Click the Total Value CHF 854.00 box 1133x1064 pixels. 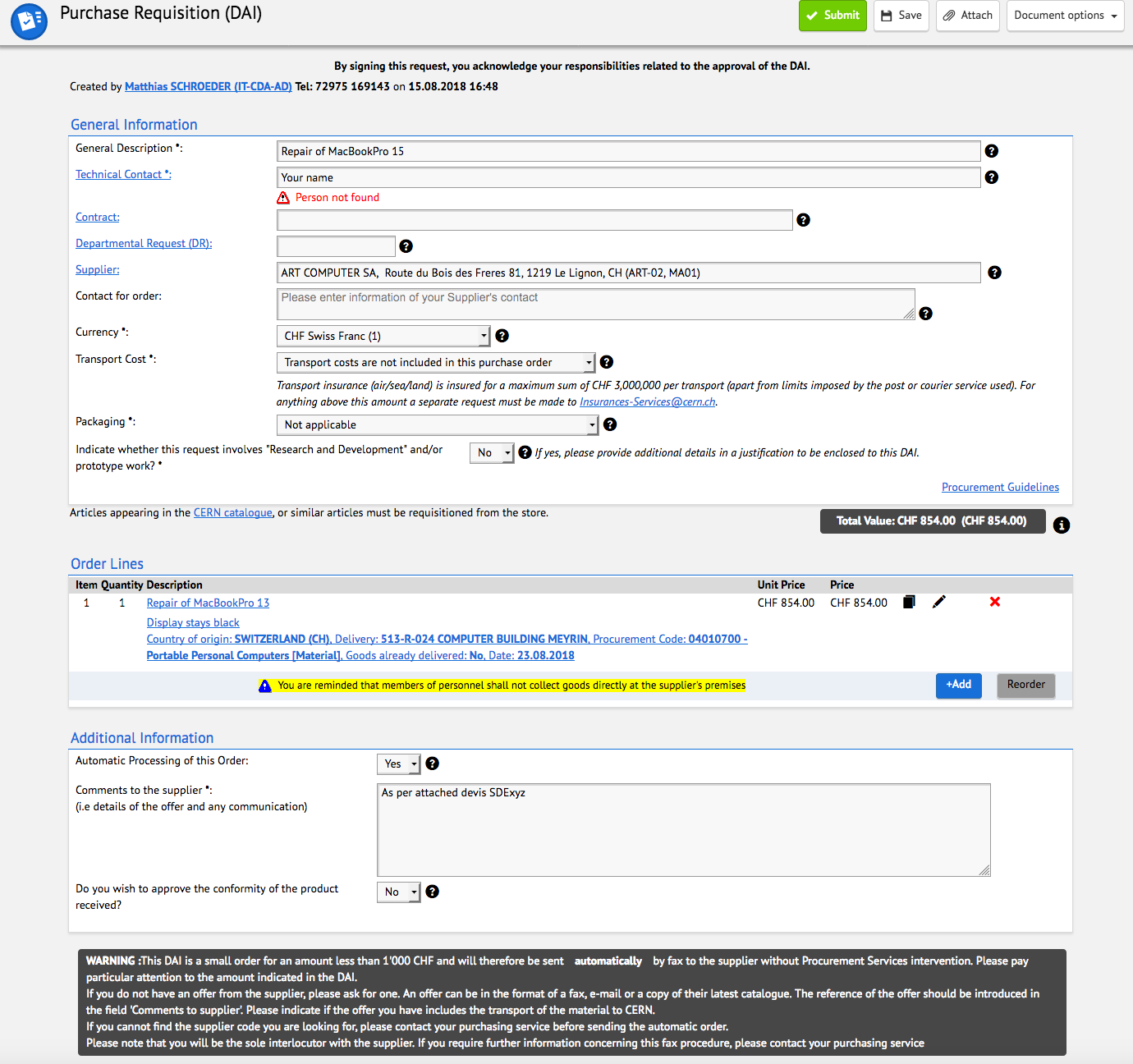pos(933,521)
